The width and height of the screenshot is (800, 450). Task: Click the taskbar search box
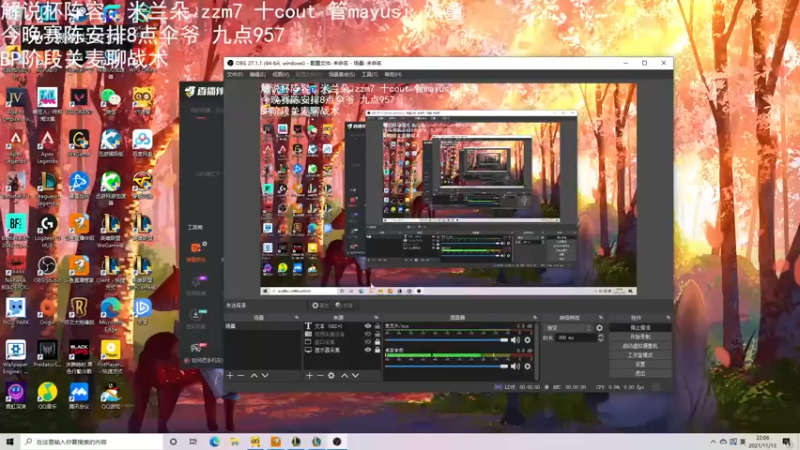(x=92, y=442)
